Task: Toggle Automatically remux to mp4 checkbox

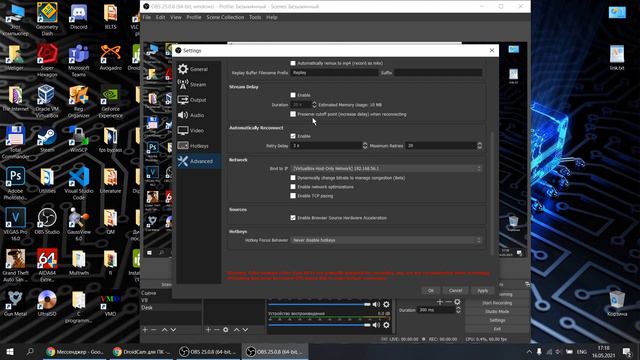Action: (x=293, y=63)
